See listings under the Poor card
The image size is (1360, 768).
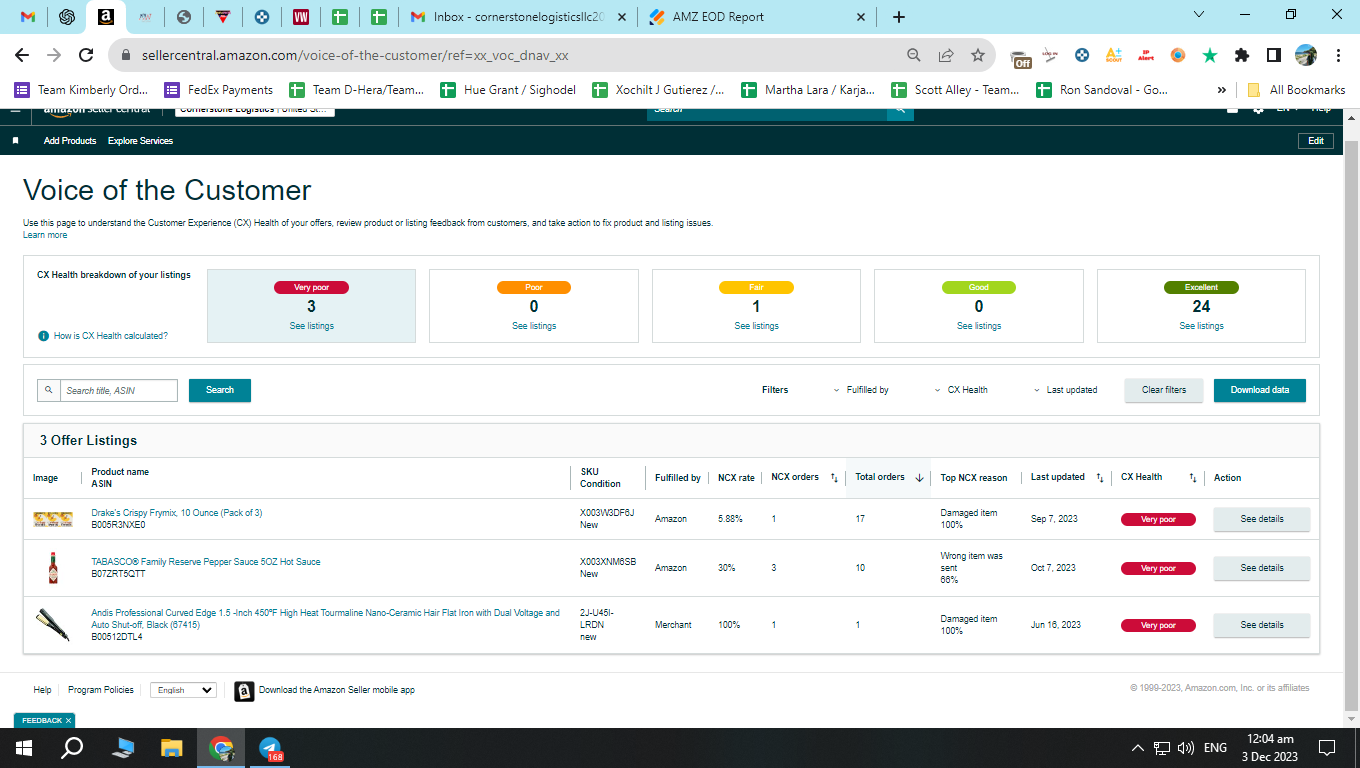(534, 326)
